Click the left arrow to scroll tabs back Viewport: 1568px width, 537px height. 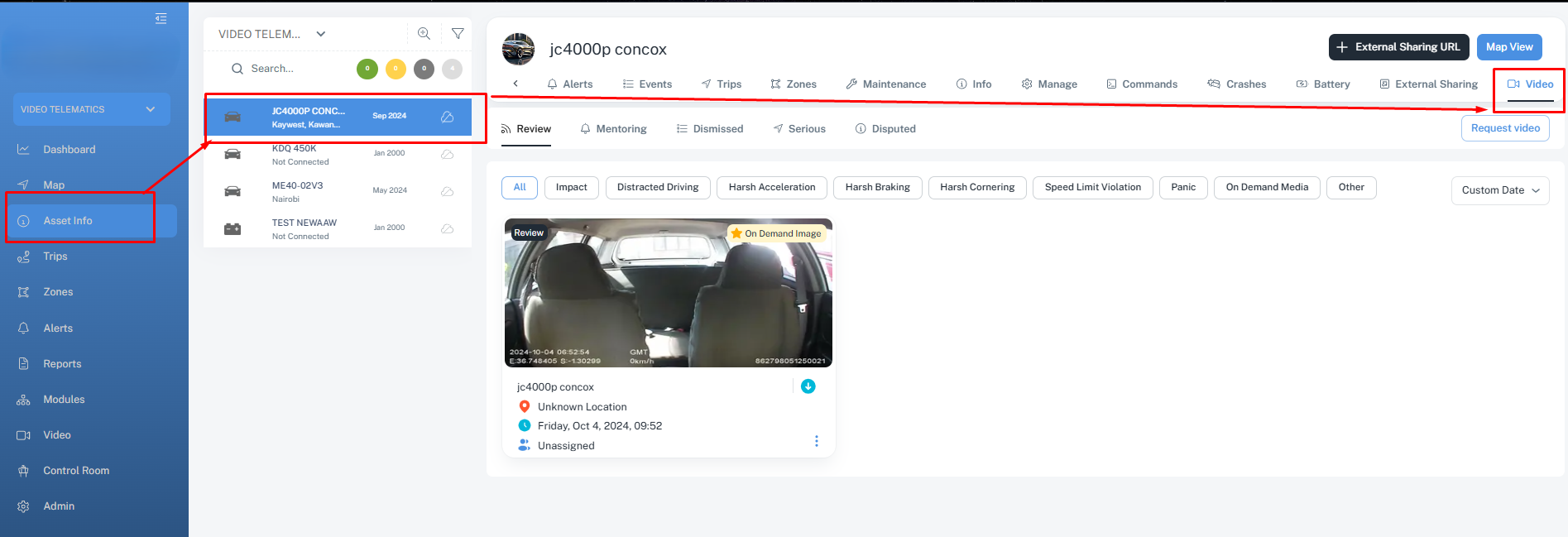[x=515, y=84]
